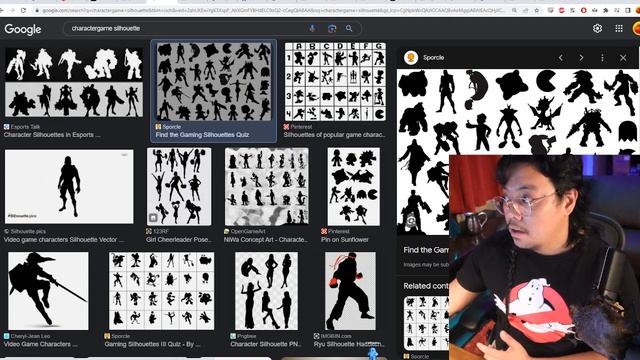The width and height of the screenshot is (640, 360).
Task: Open women Character Silhouette PNG thumbnail
Action: (266, 291)
